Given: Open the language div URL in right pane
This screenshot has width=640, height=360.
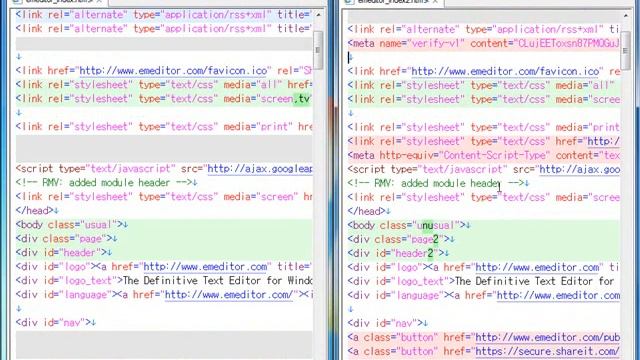Looking at the screenshot, I should (558, 296).
